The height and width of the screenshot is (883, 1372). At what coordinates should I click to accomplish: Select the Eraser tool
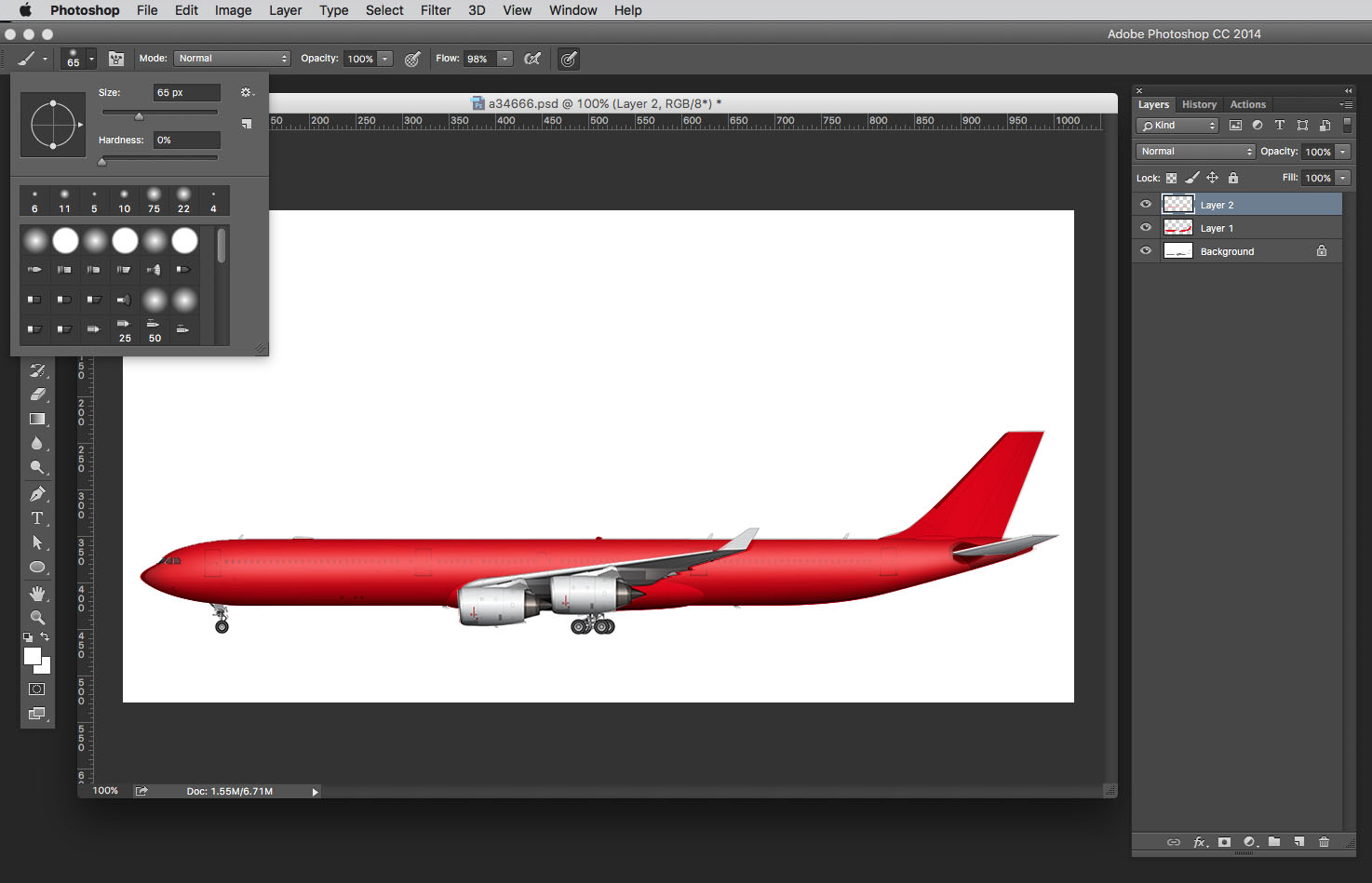(x=37, y=395)
